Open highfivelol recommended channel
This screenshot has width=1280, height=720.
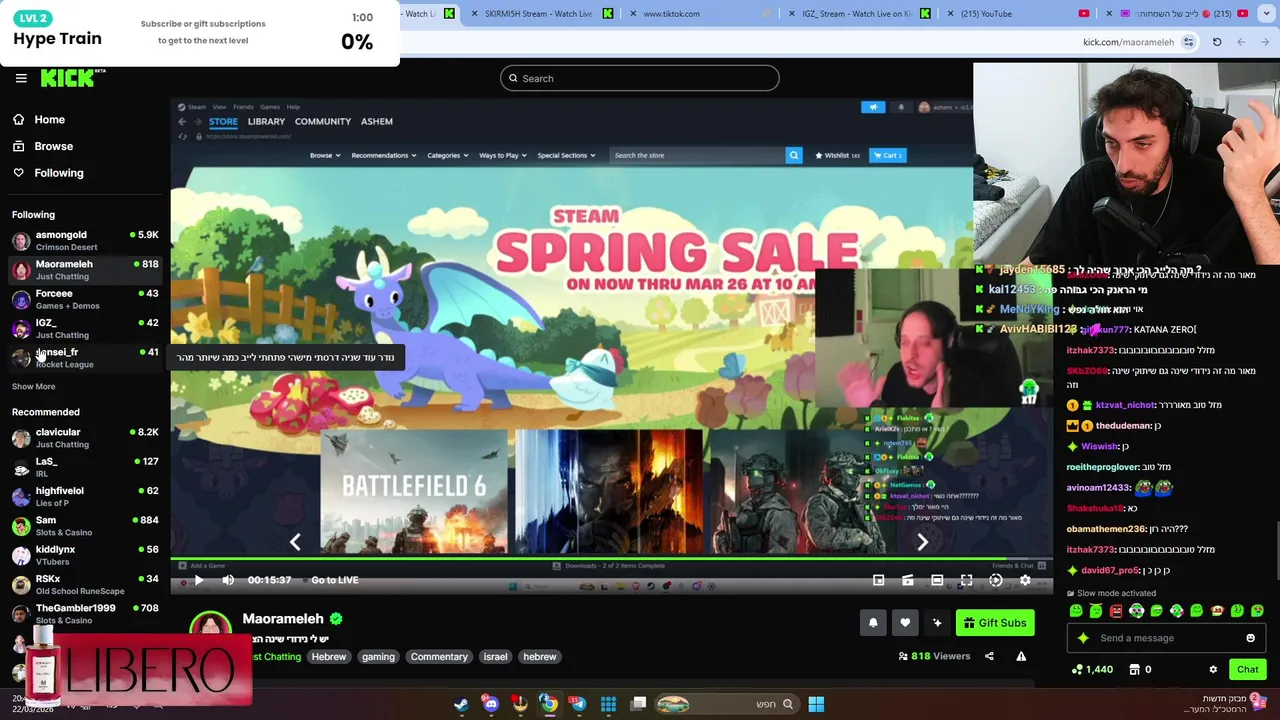click(x=85, y=496)
